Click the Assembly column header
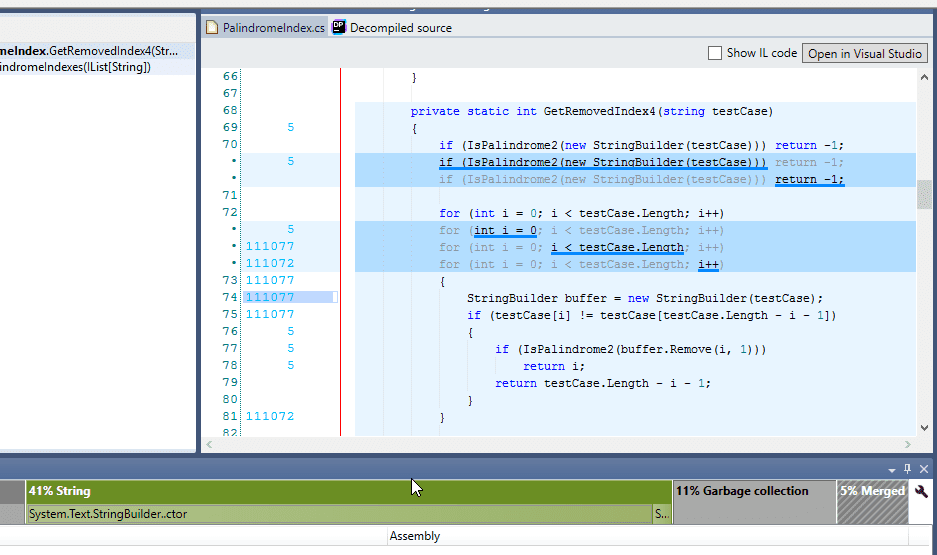This screenshot has height=555, width=937. pos(414,536)
